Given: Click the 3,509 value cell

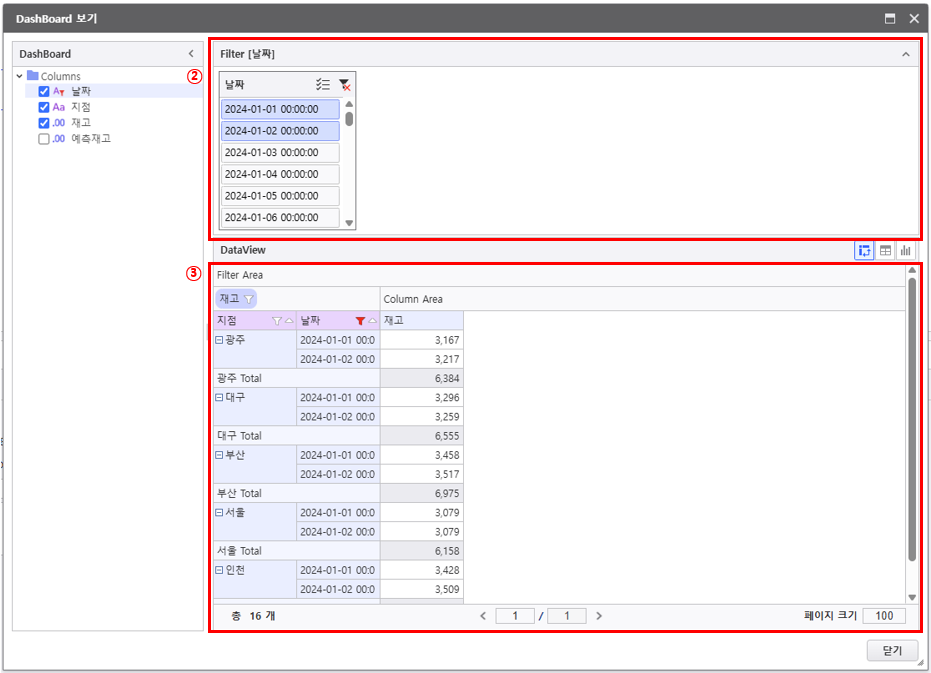Looking at the screenshot, I should coord(422,589).
